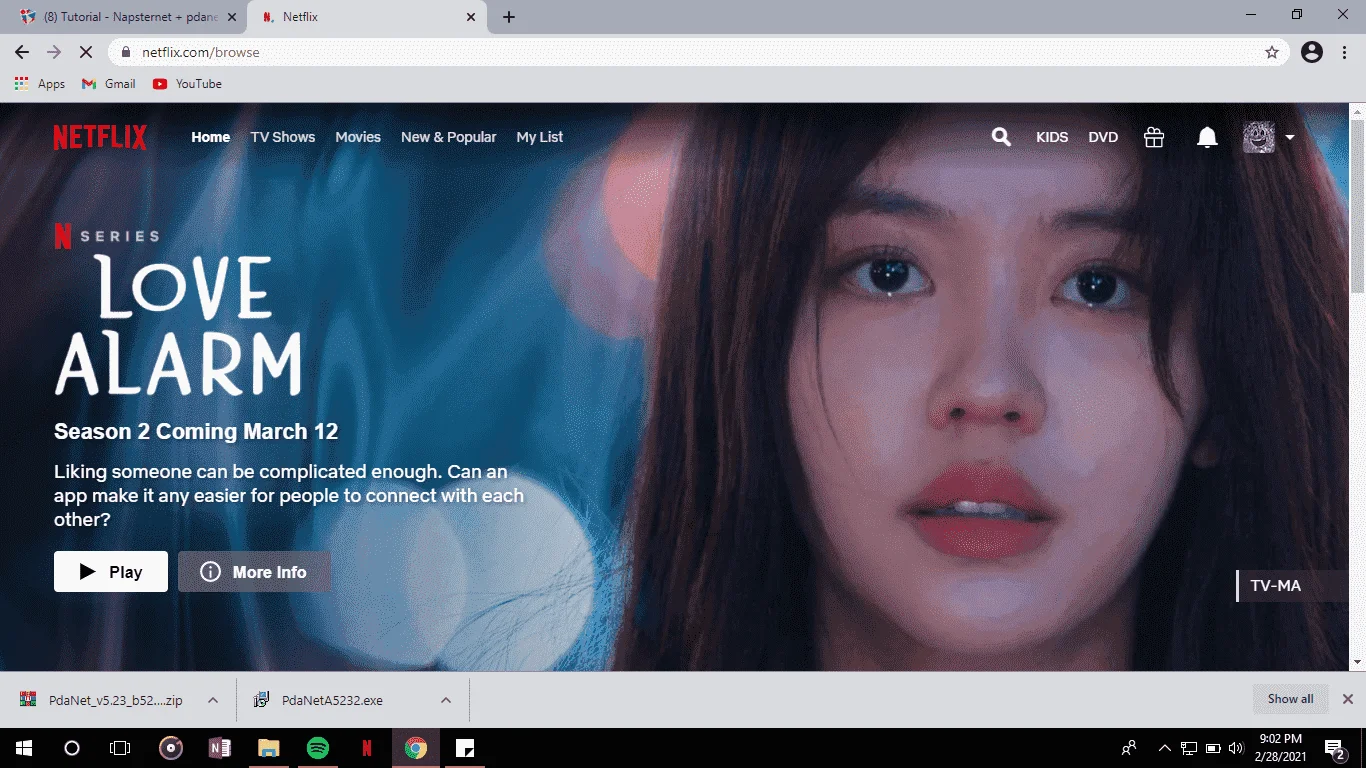
Task: Click the page scrollbar up arrow
Action: (x=1357, y=111)
